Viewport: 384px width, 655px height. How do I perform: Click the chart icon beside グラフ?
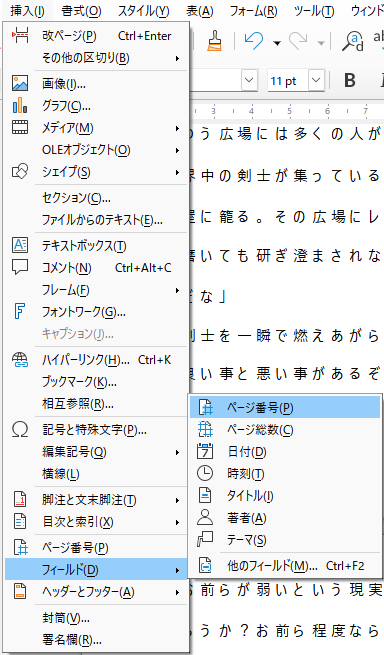(x=20, y=106)
